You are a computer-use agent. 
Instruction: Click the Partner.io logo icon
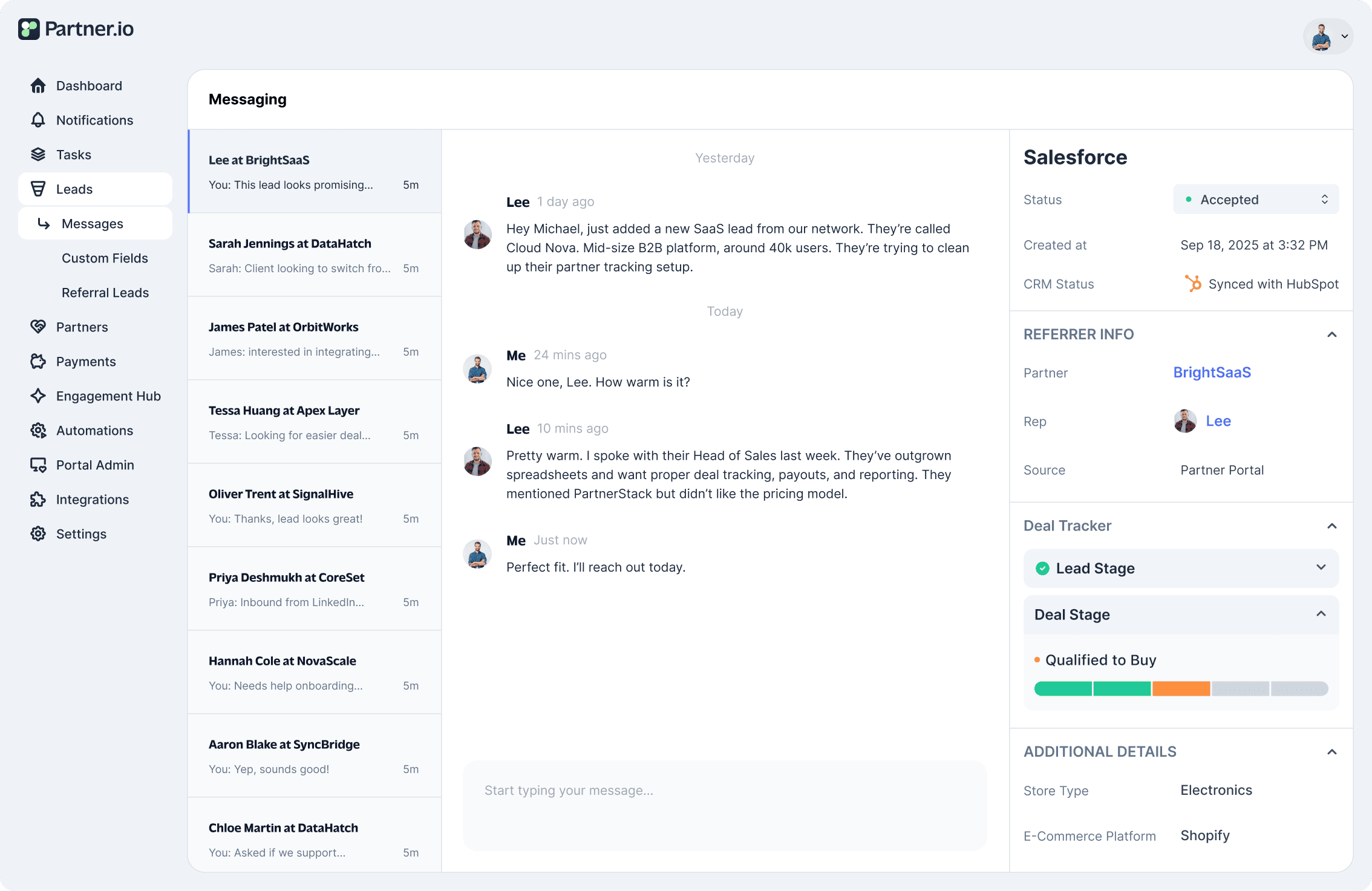coord(29,29)
